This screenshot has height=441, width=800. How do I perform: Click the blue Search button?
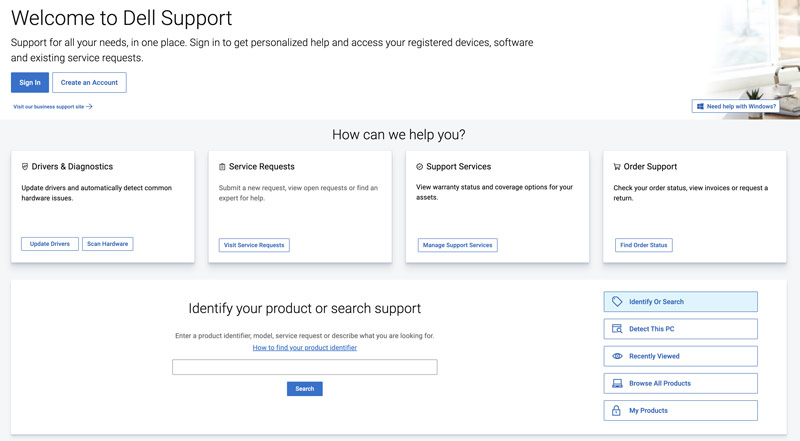coord(305,389)
